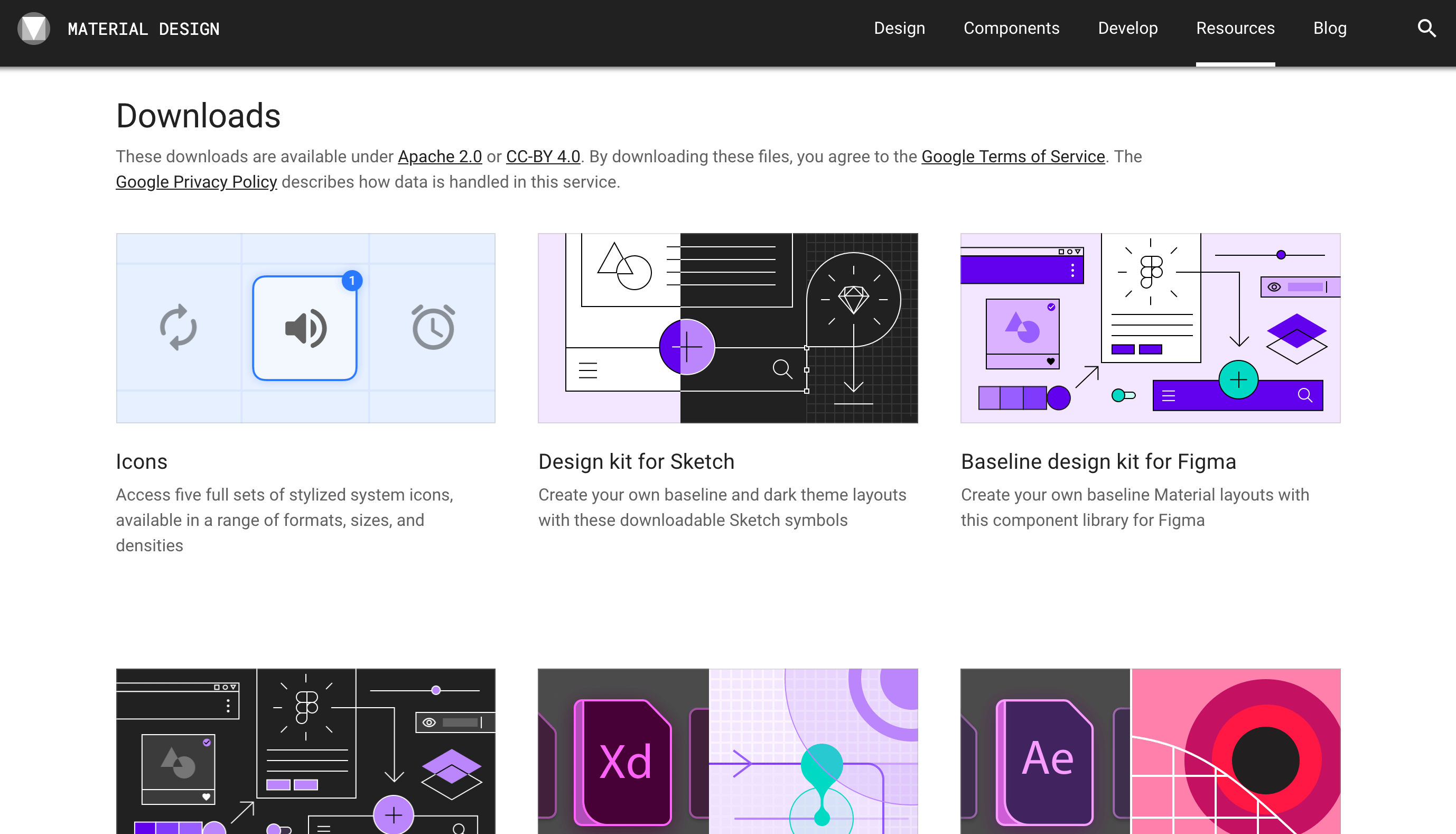Image resolution: width=1456 pixels, height=834 pixels.
Task: Click the alarm clock icon
Action: [433, 327]
